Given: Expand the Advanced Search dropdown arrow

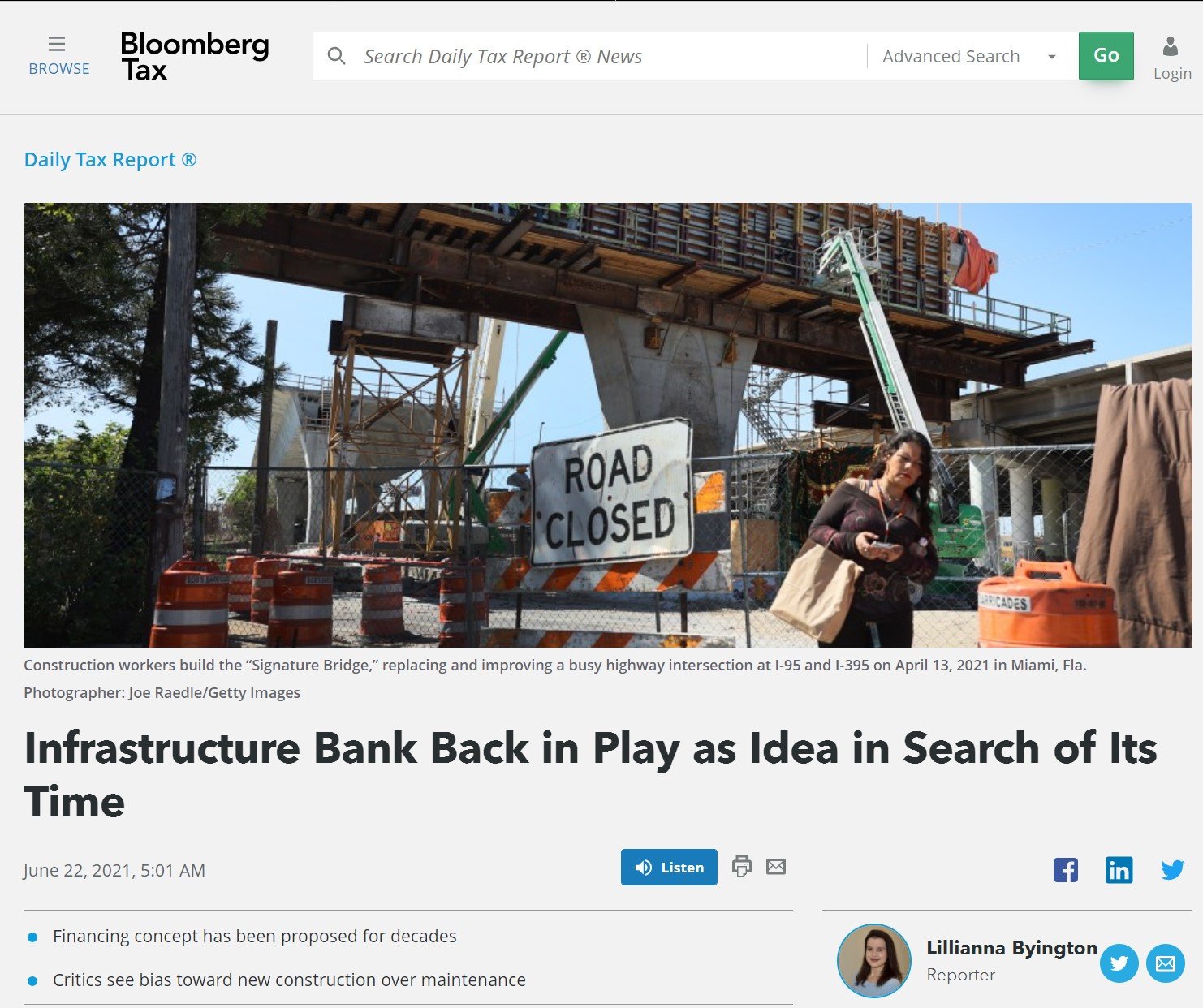Looking at the screenshot, I should coord(1052,57).
